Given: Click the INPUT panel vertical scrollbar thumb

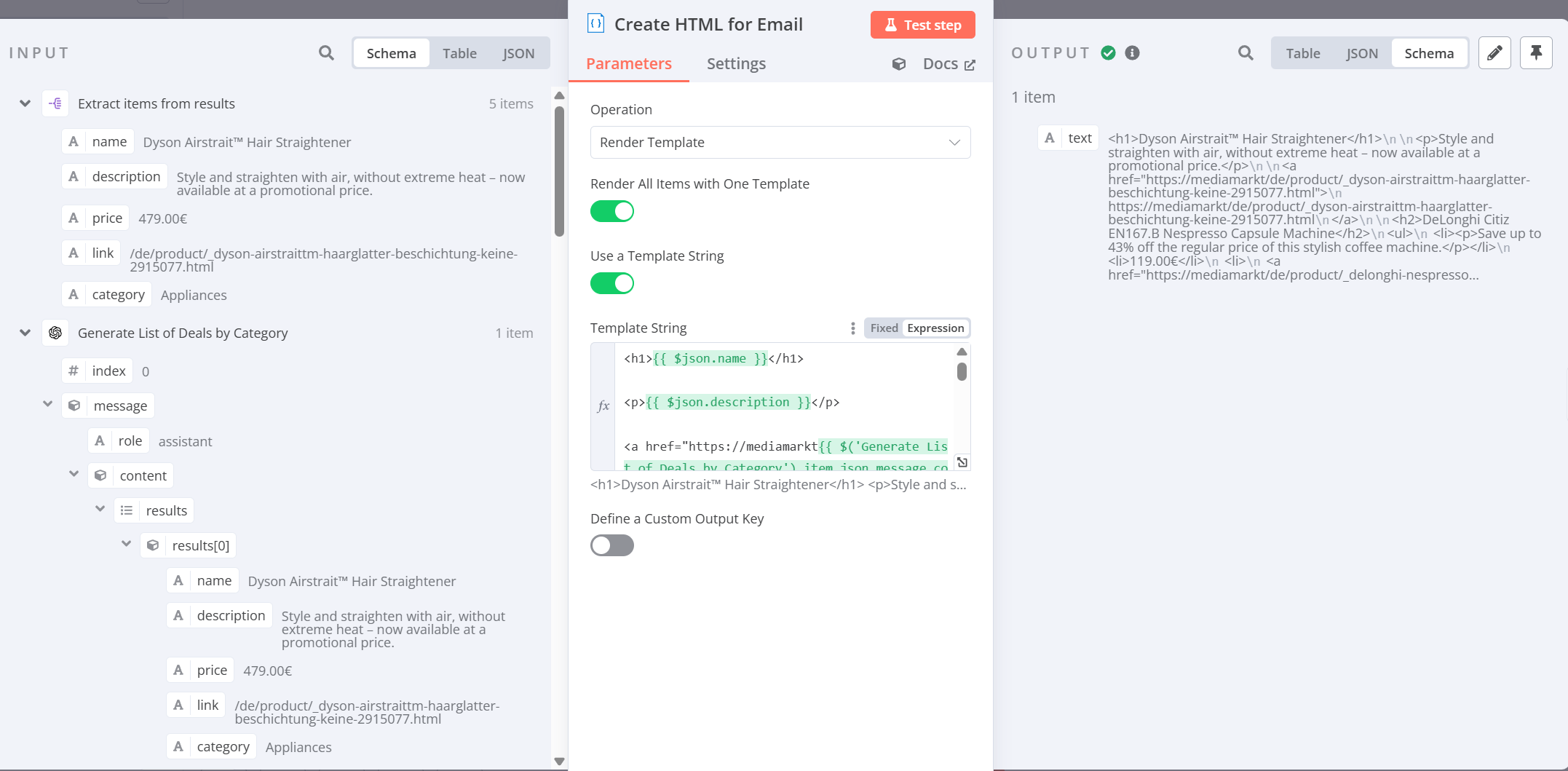Looking at the screenshot, I should coord(559,171).
